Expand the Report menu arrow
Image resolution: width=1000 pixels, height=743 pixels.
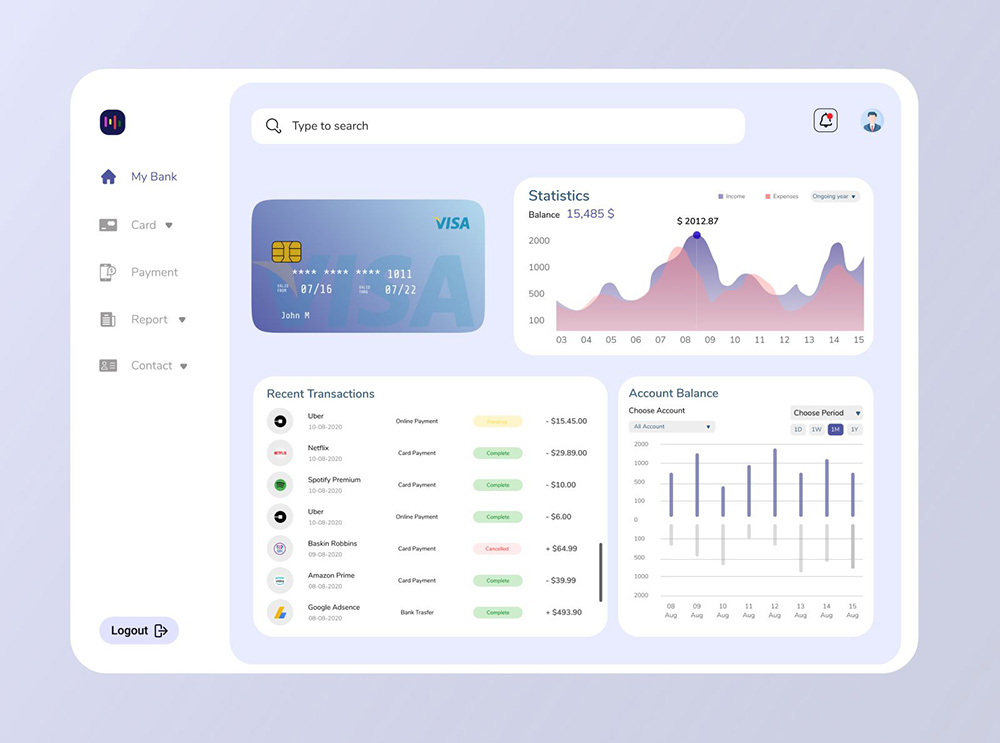(x=182, y=320)
